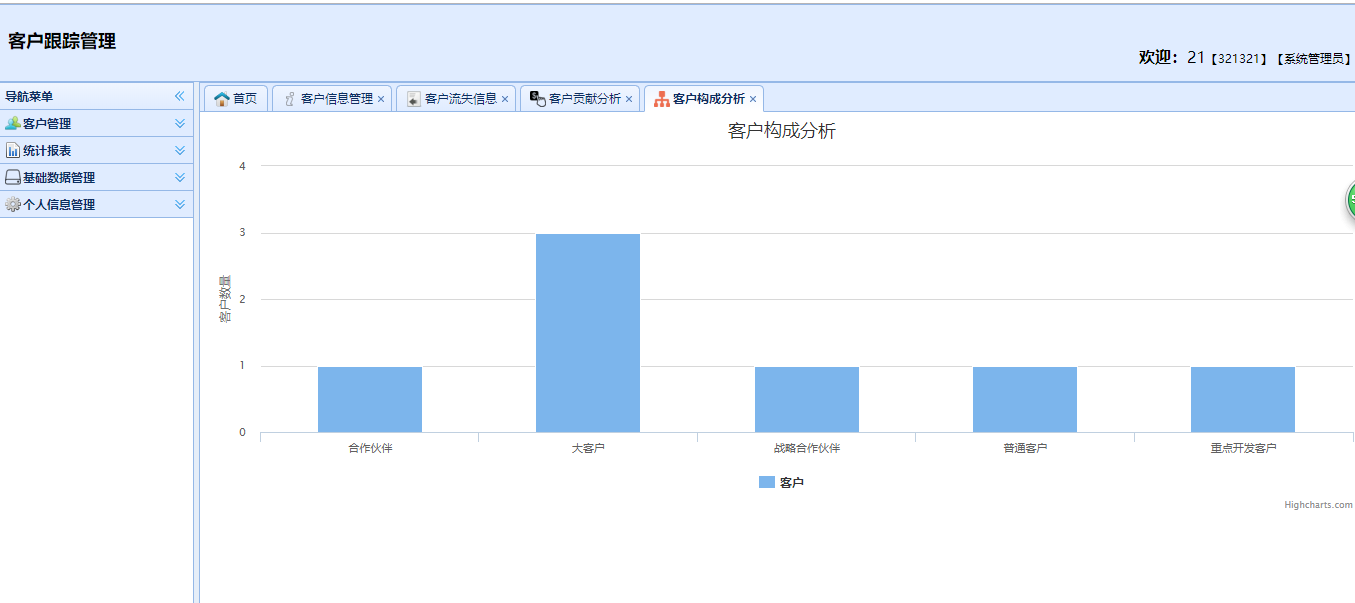The image size is (1355, 603).
Task: Click the 客户贡献分析 tab icon
Action: (538, 99)
